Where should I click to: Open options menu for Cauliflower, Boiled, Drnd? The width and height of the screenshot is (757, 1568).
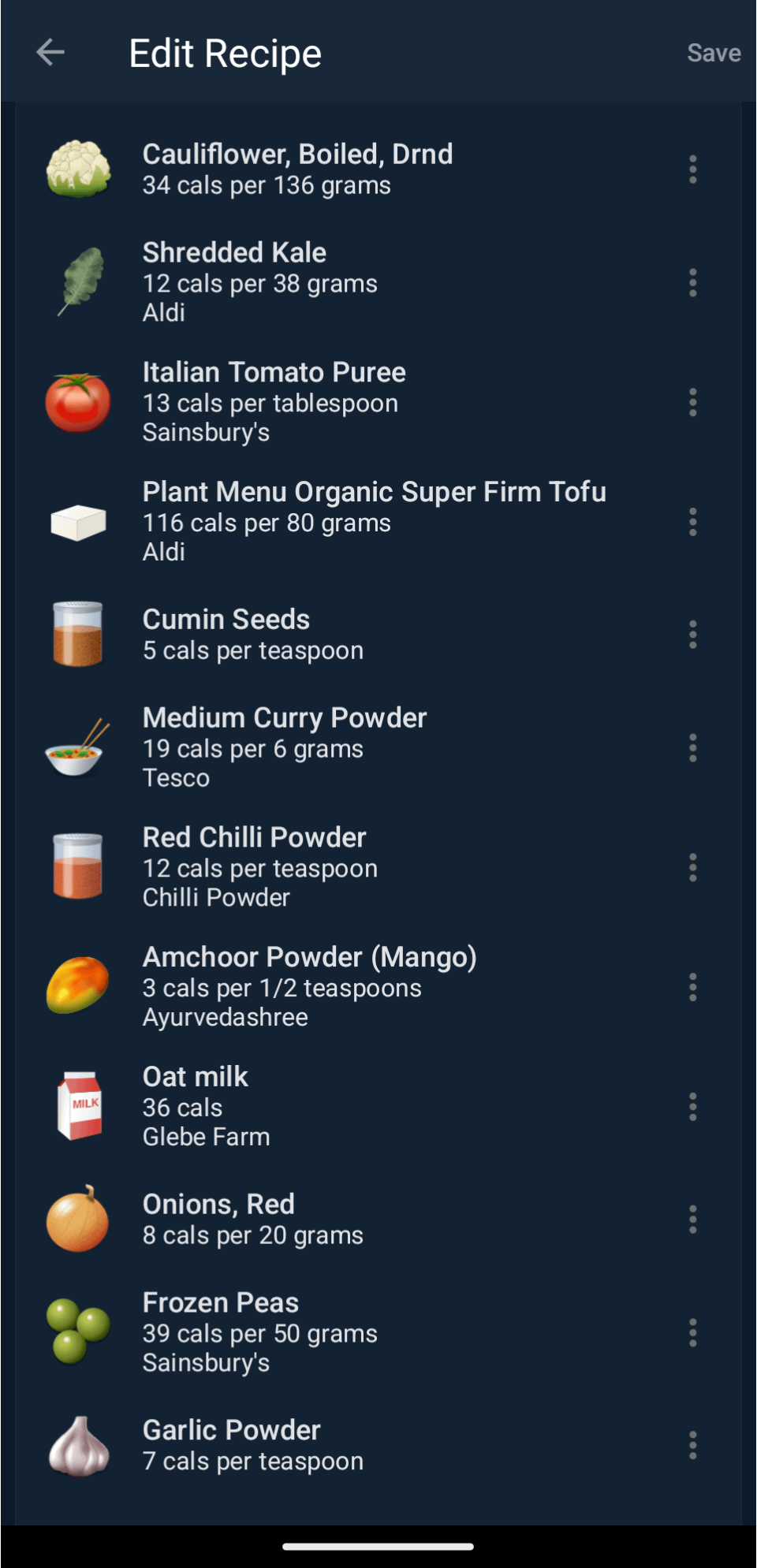(x=692, y=169)
